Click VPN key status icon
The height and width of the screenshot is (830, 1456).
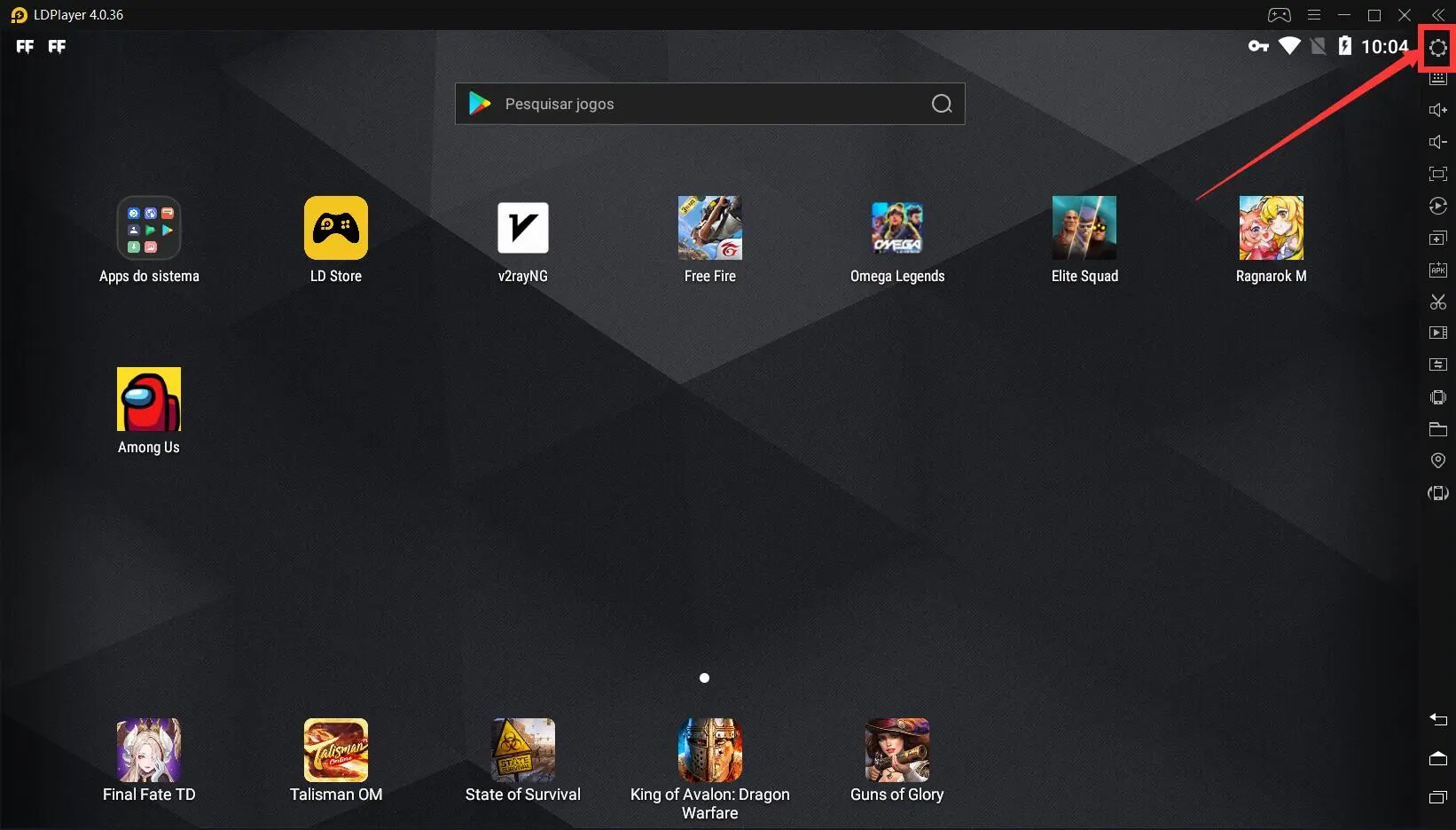1258,46
